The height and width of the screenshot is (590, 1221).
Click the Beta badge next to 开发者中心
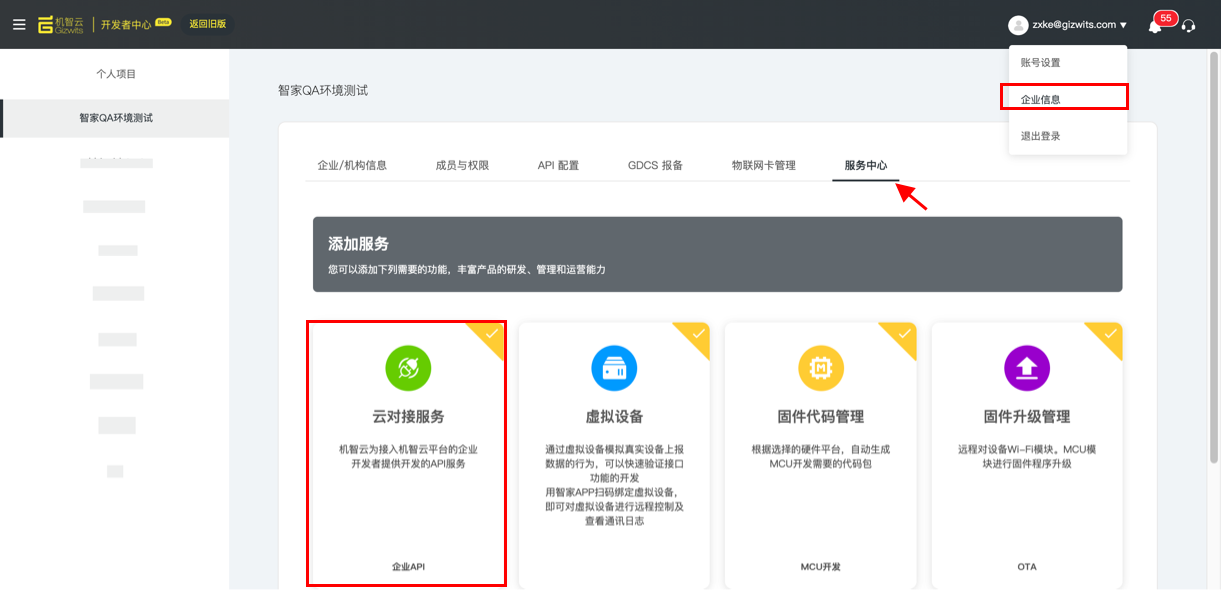pos(163,20)
